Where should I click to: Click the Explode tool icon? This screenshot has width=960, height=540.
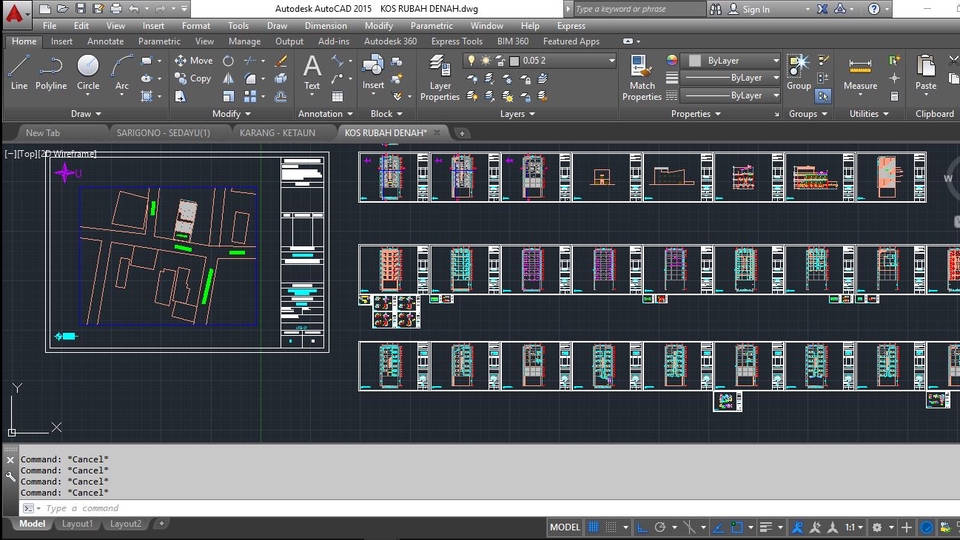[281, 78]
